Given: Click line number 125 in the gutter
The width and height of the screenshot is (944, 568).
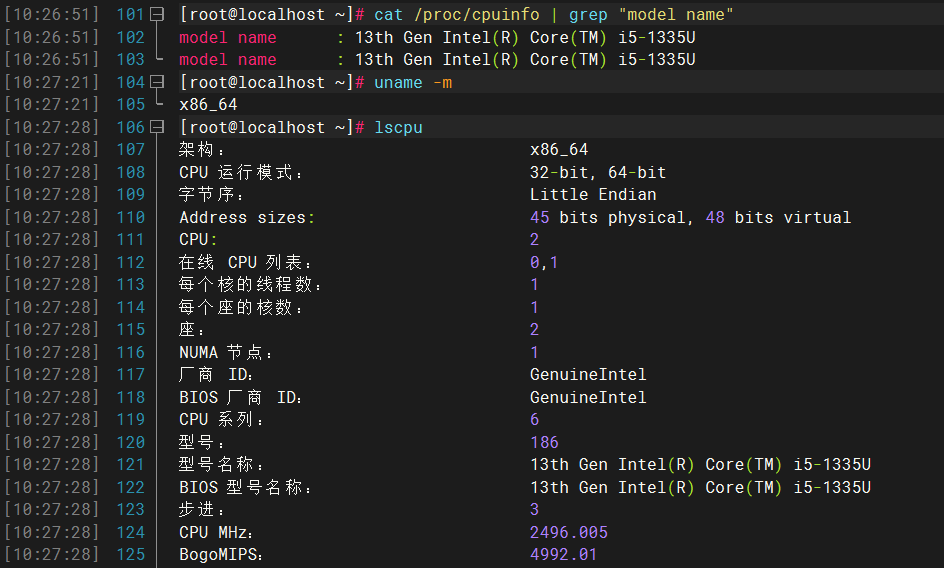Looking at the screenshot, I should [131, 555].
